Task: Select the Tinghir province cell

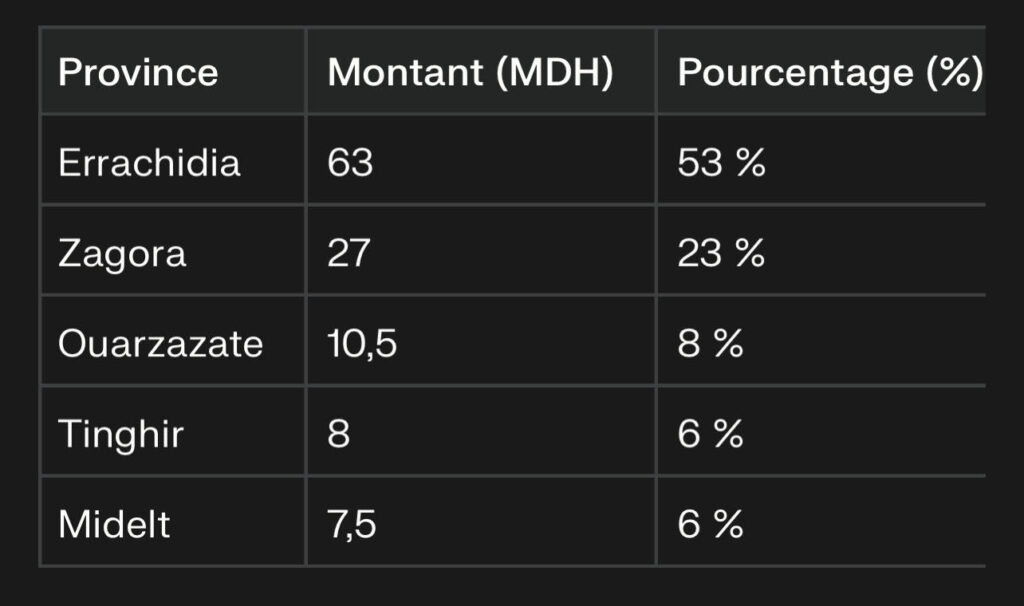Action: pos(120,435)
